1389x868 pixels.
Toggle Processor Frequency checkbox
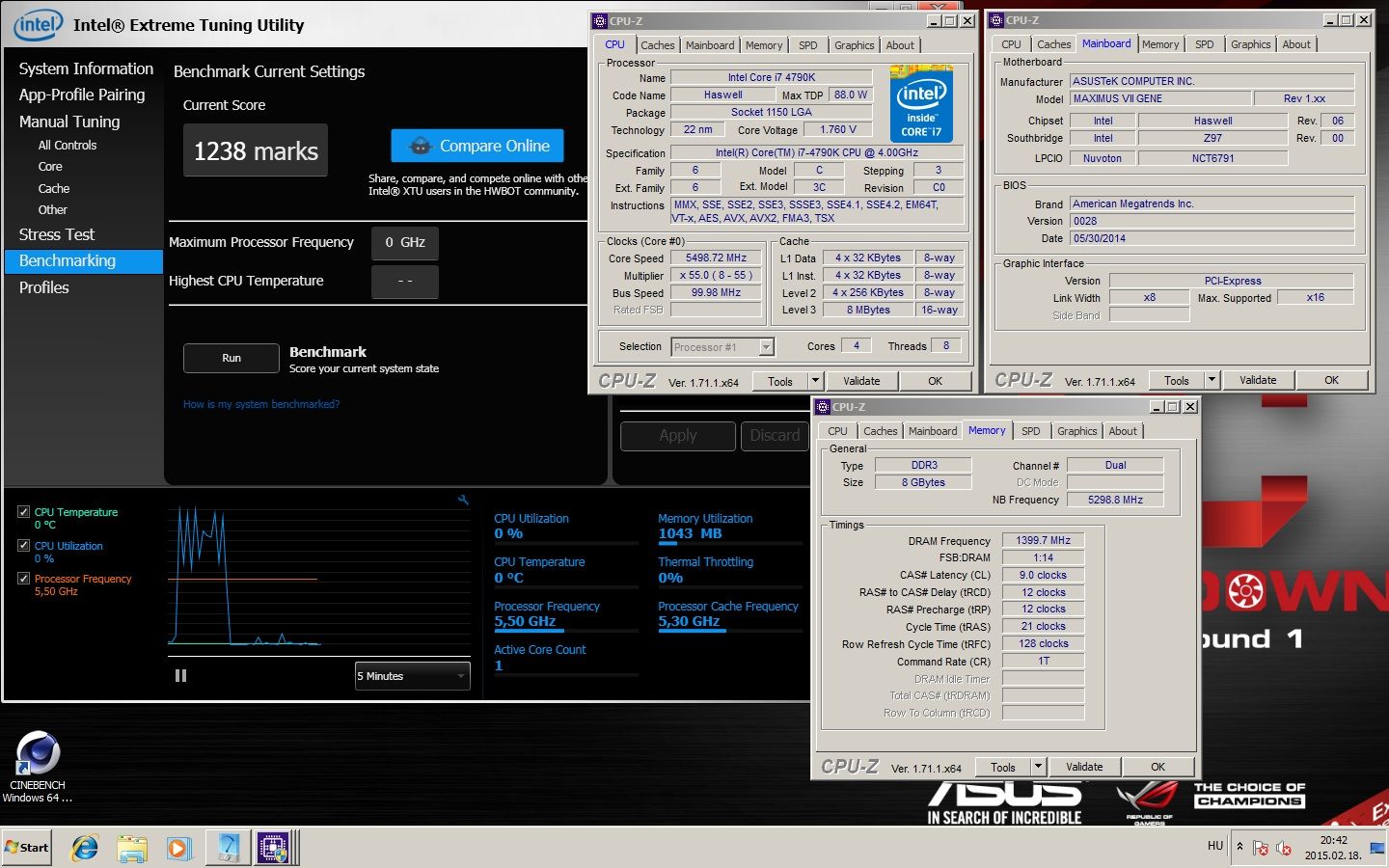[23, 579]
